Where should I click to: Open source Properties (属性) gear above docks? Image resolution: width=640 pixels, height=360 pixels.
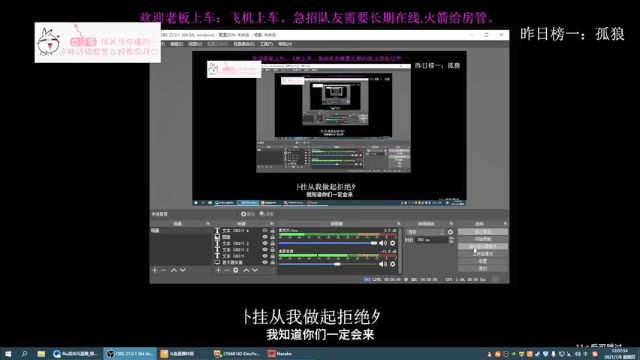247,214
